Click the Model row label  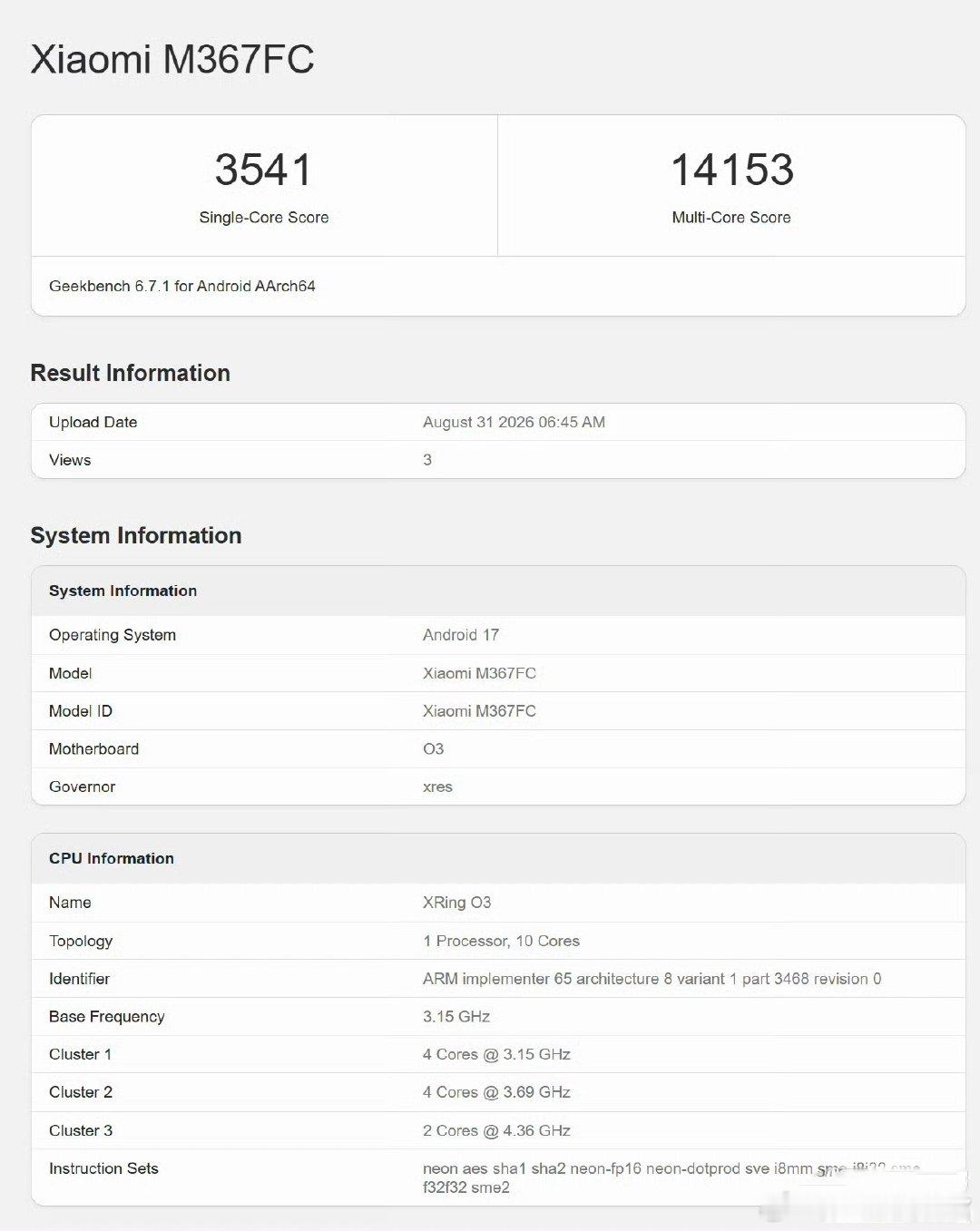(x=71, y=673)
